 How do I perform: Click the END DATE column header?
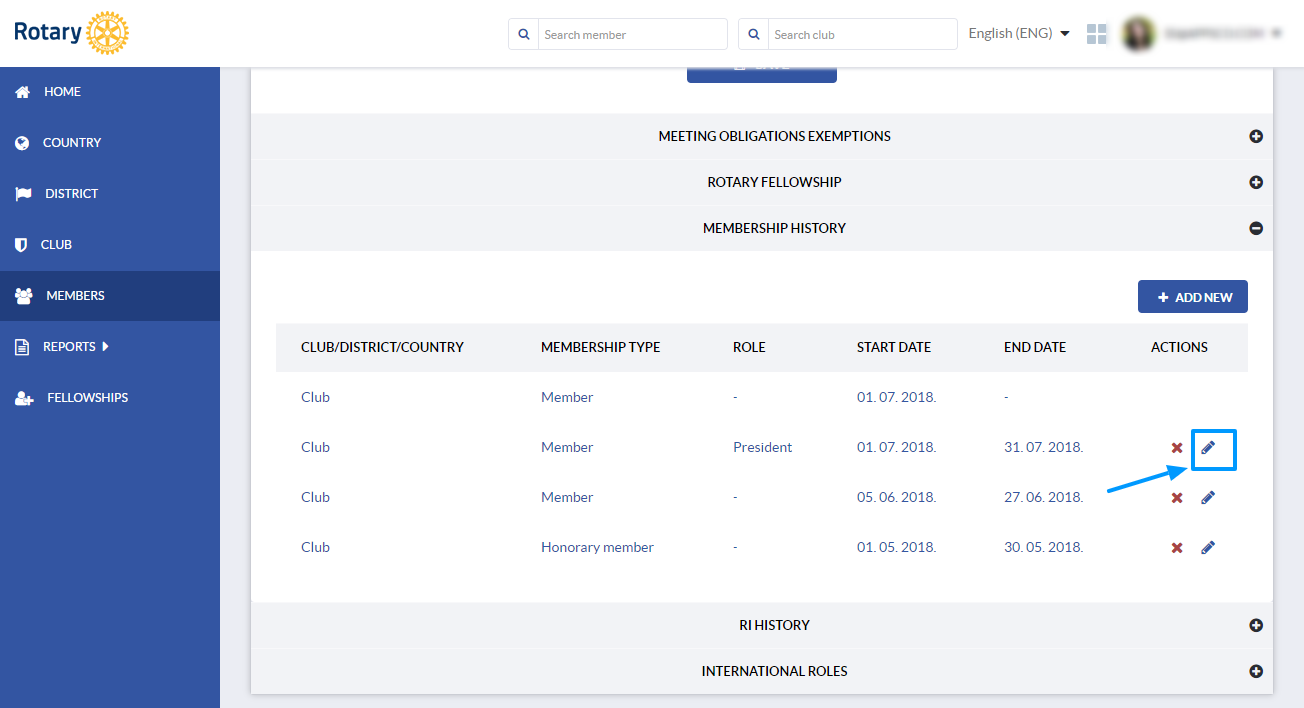click(1035, 348)
